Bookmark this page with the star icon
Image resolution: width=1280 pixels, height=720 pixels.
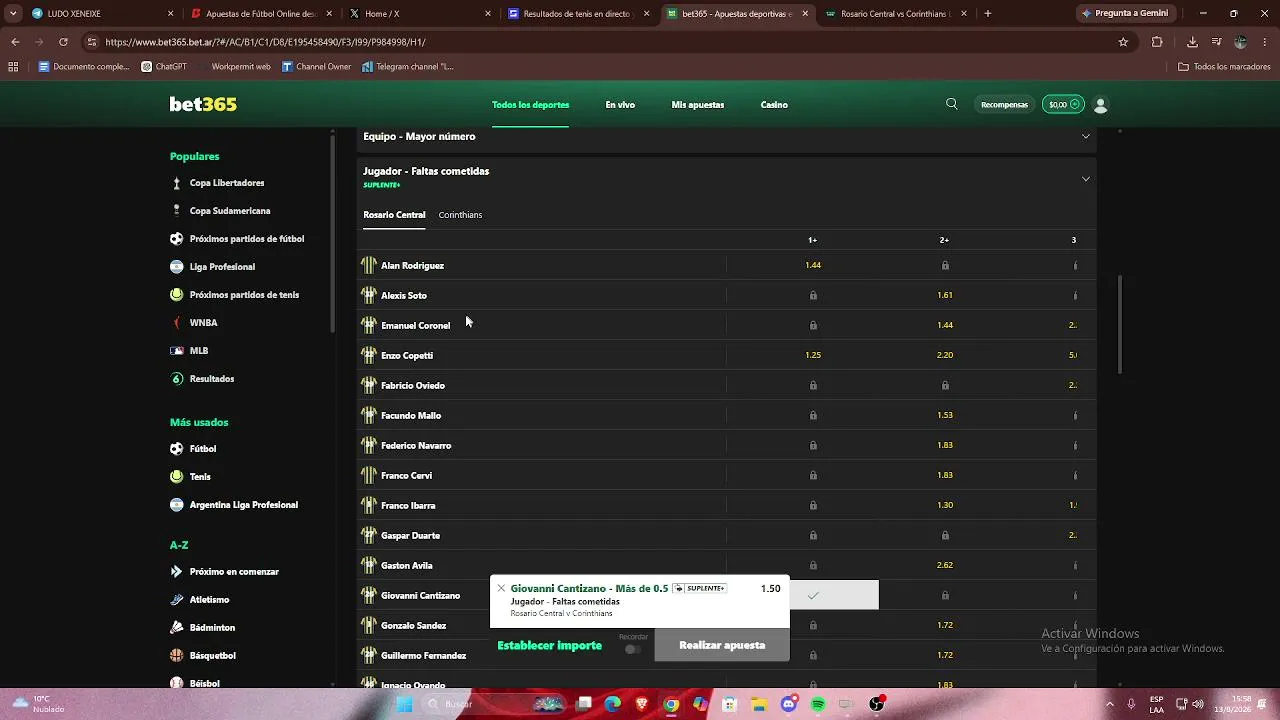coord(1123,42)
